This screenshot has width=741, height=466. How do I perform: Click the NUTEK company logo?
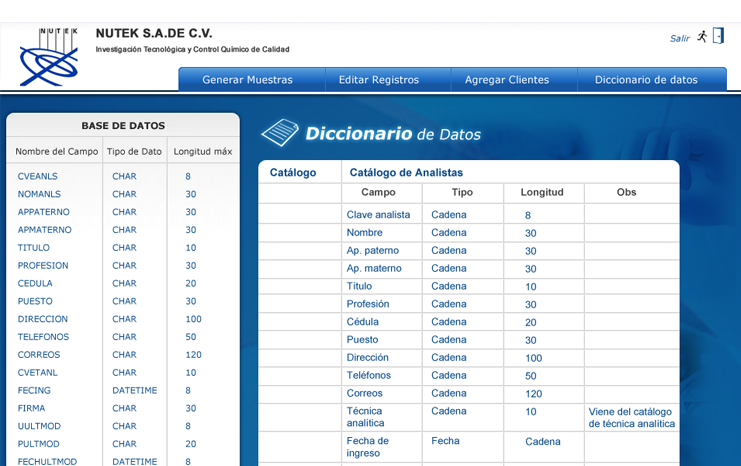[48, 57]
